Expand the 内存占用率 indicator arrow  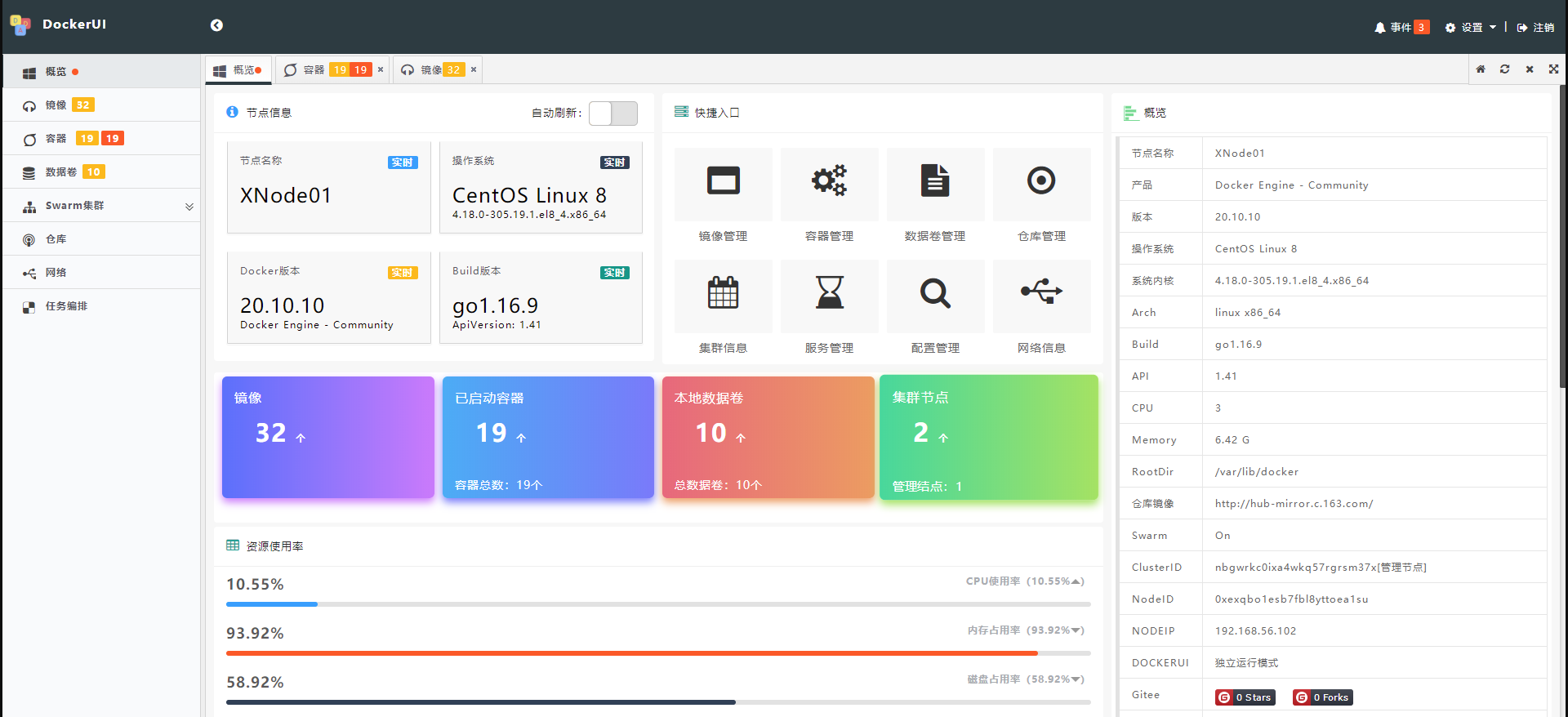click(x=1077, y=630)
